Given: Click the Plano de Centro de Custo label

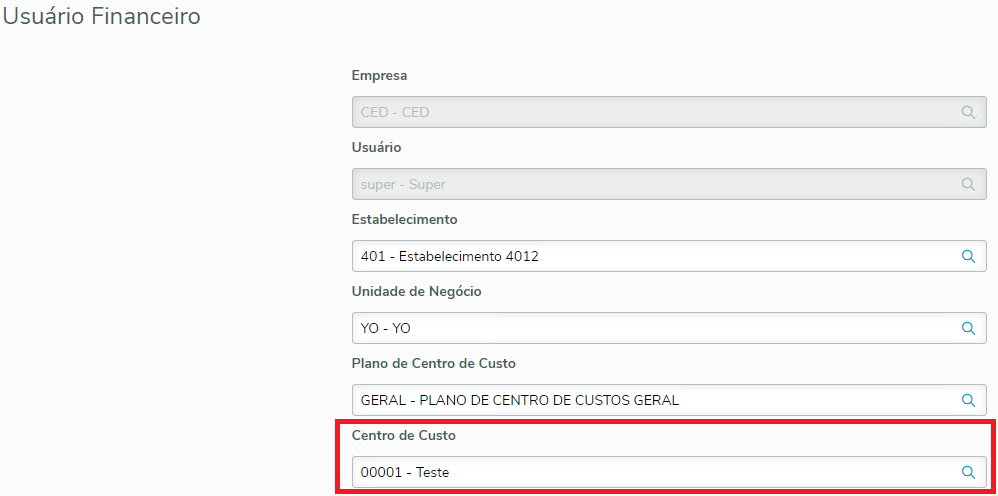Looking at the screenshot, I should (x=433, y=364).
